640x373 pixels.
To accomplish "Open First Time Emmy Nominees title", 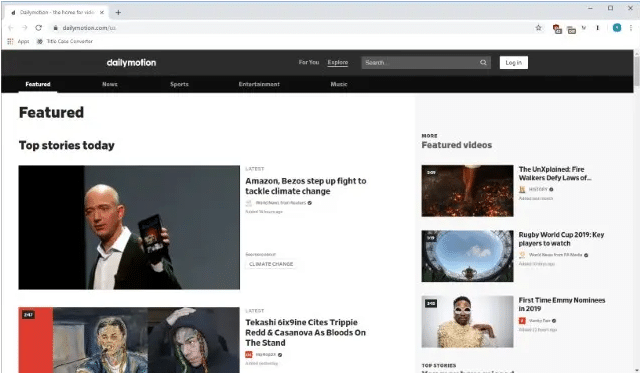I will (562, 304).
